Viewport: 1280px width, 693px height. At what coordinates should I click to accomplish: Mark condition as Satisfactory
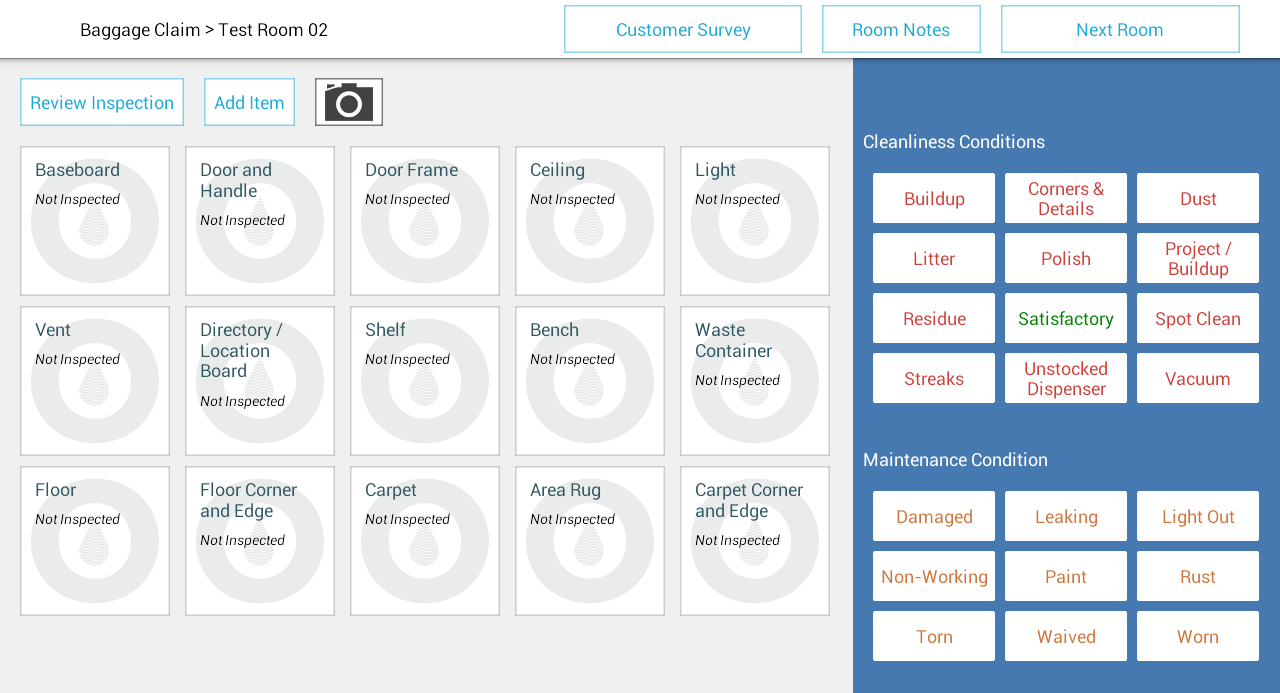pyautogui.click(x=1066, y=318)
